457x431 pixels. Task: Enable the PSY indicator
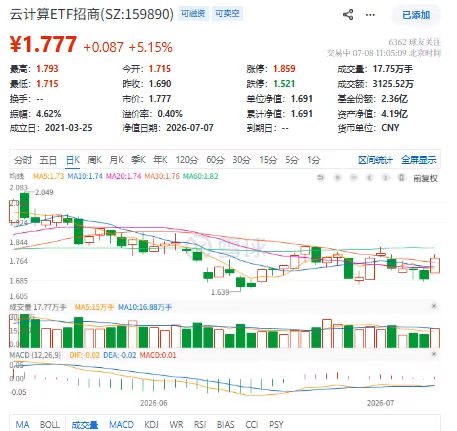click(276, 425)
